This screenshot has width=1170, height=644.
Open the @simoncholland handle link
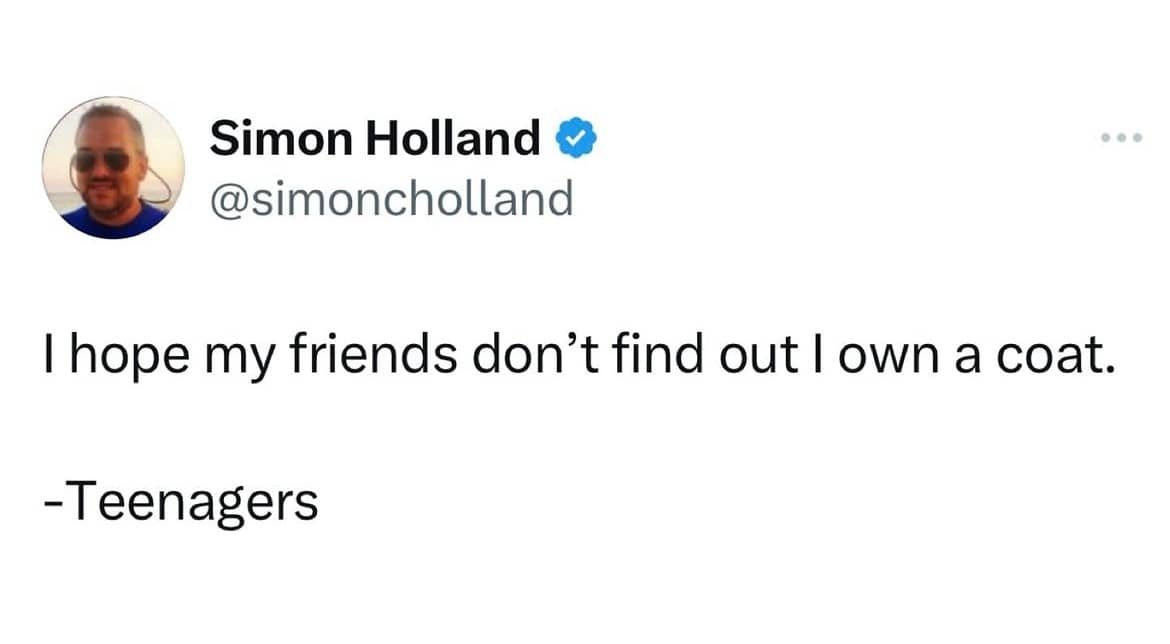(391, 197)
